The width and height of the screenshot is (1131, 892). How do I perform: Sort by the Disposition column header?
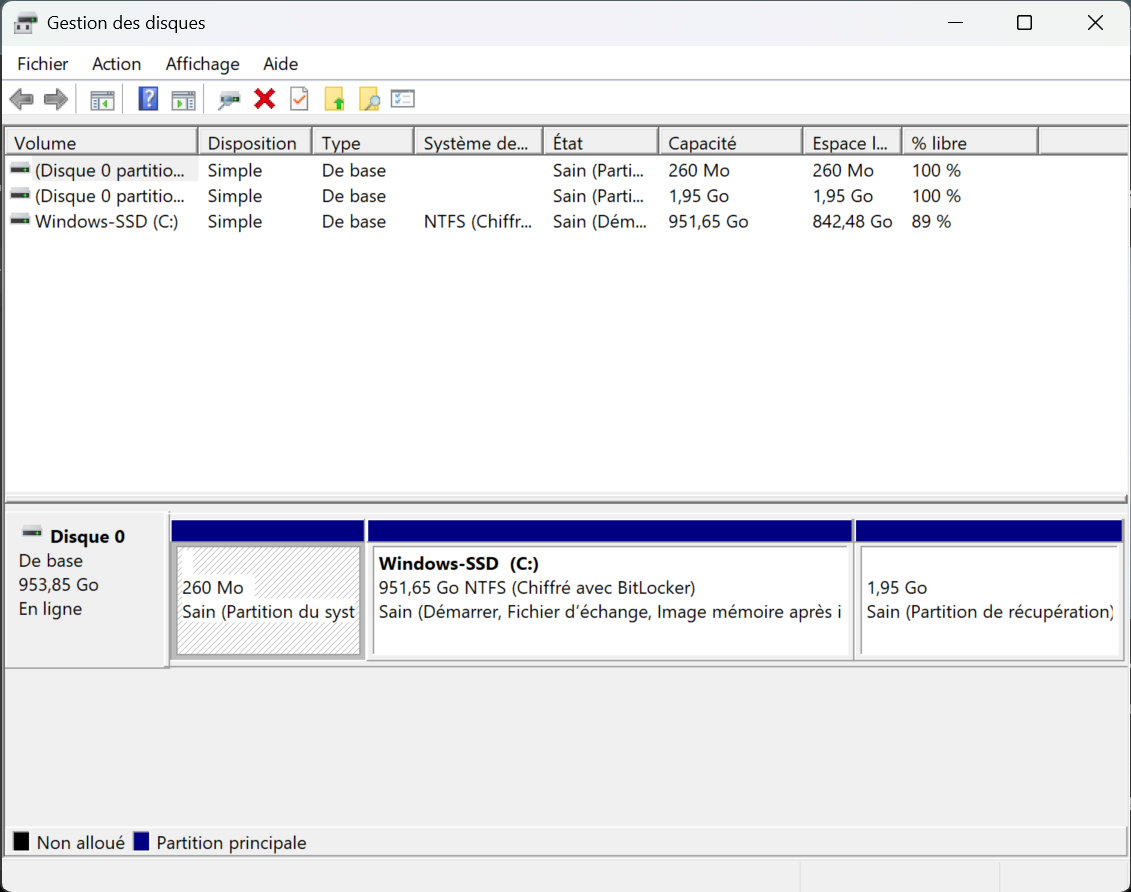click(x=255, y=142)
